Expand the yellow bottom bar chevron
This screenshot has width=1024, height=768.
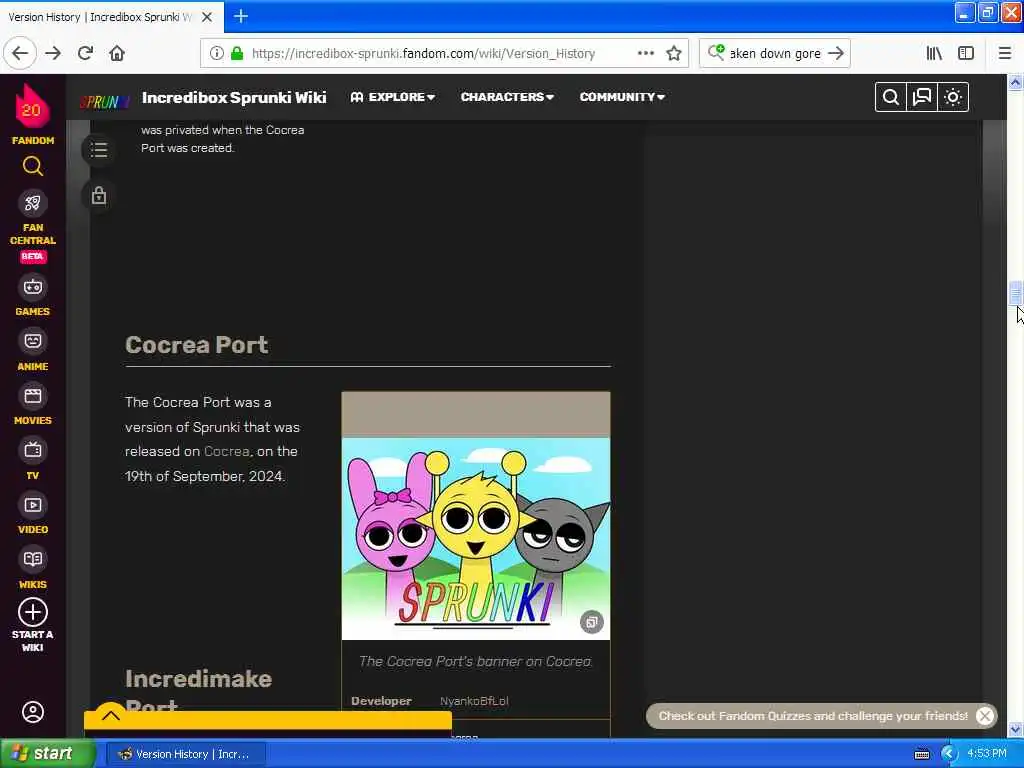click(111, 715)
